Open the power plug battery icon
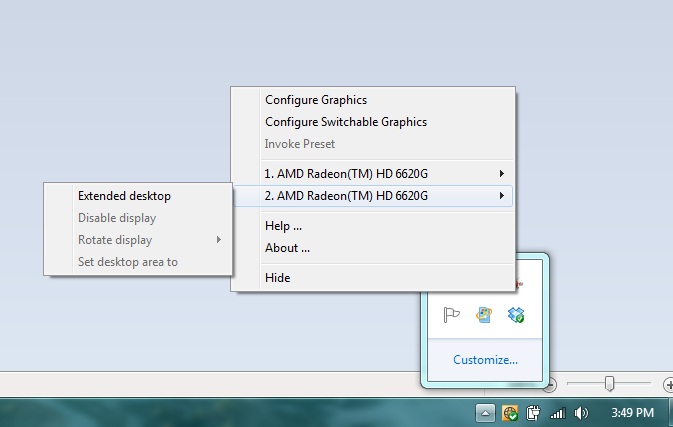Viewport: 673px width, 427px height. click(534, 413)
